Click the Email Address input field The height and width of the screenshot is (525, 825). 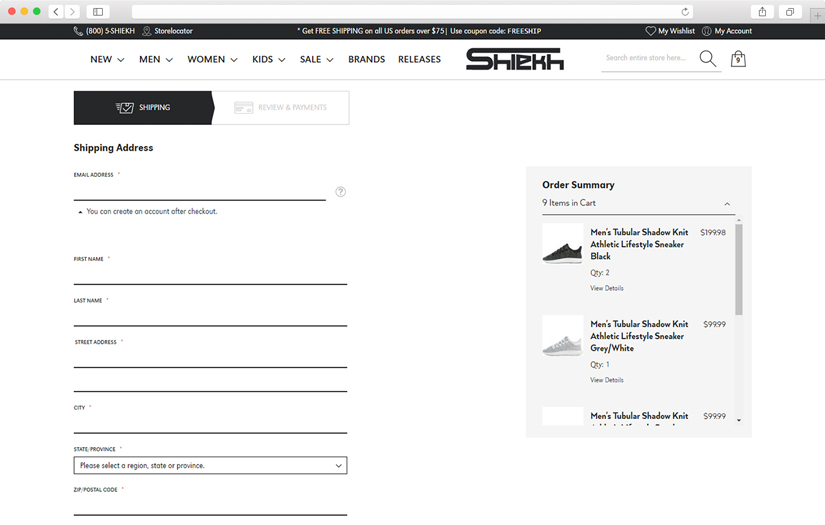(x=200, y=191)
